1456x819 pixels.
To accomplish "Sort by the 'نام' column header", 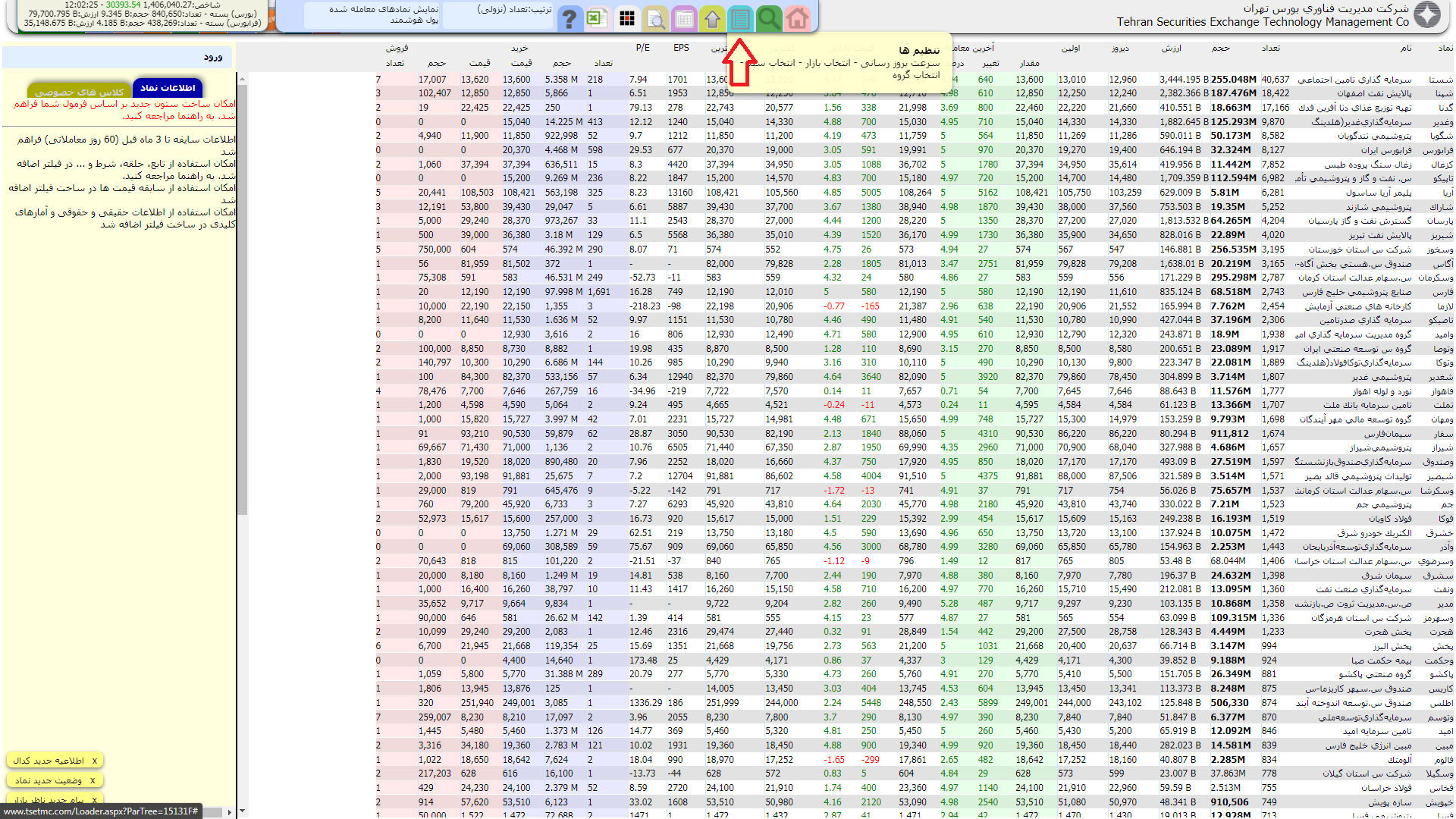I will click(x=1406, y=48).
